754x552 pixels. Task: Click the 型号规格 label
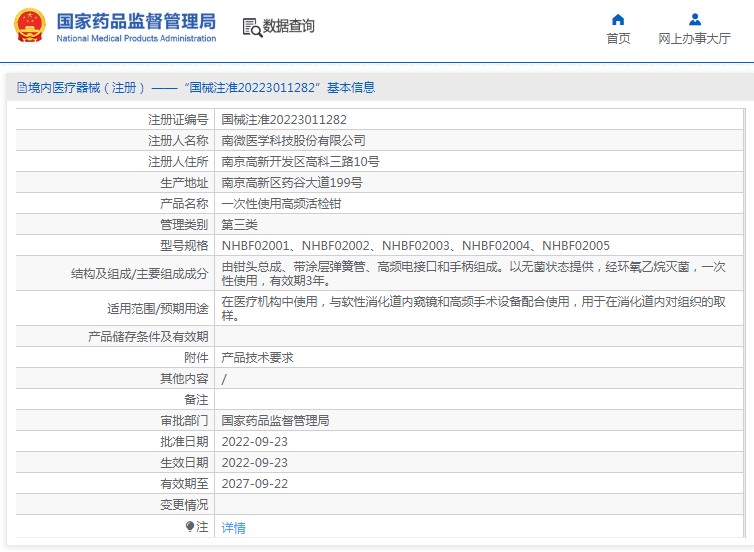[x=184, y=246]
